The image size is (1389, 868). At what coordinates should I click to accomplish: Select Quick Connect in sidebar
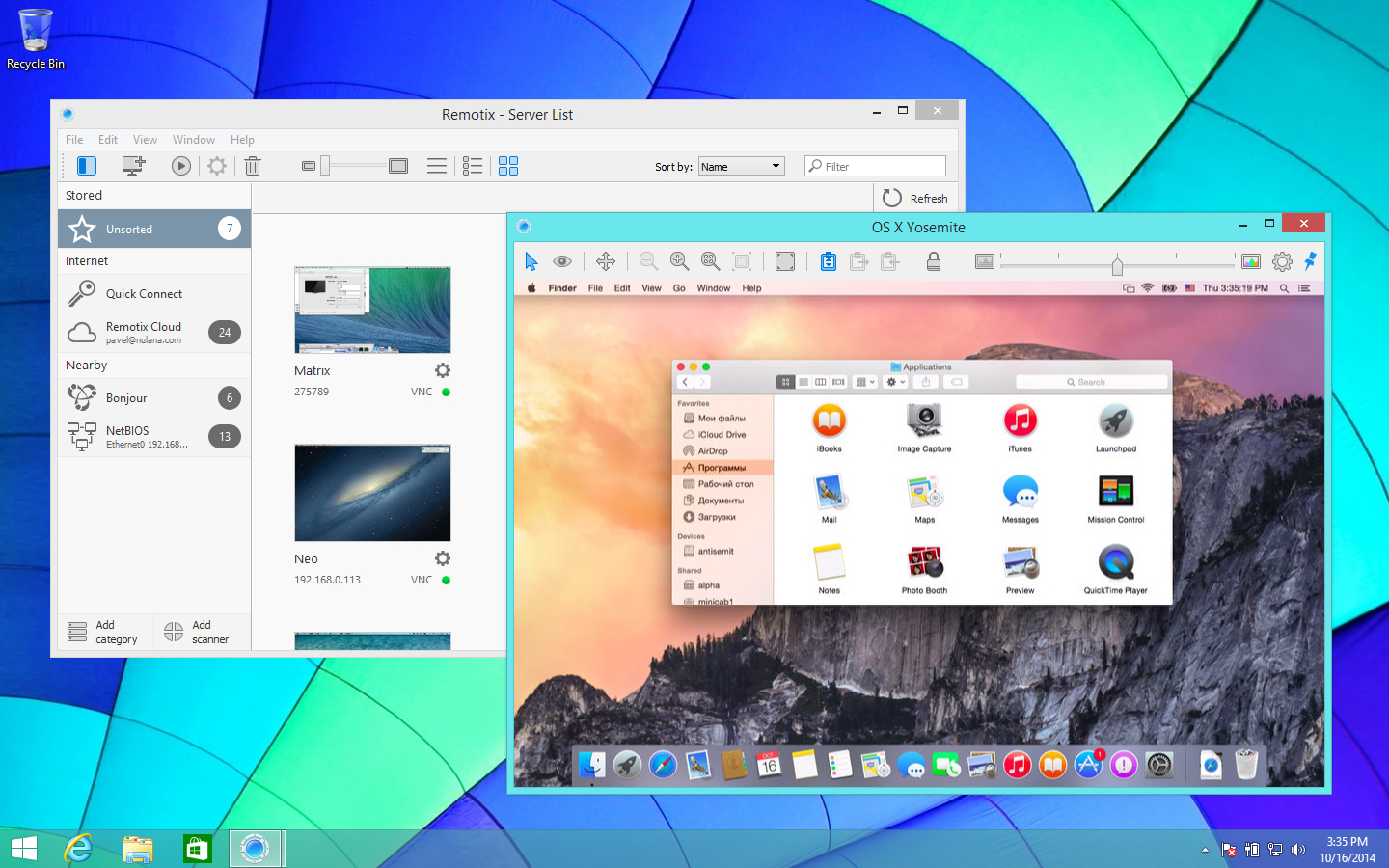coord(154,293)
